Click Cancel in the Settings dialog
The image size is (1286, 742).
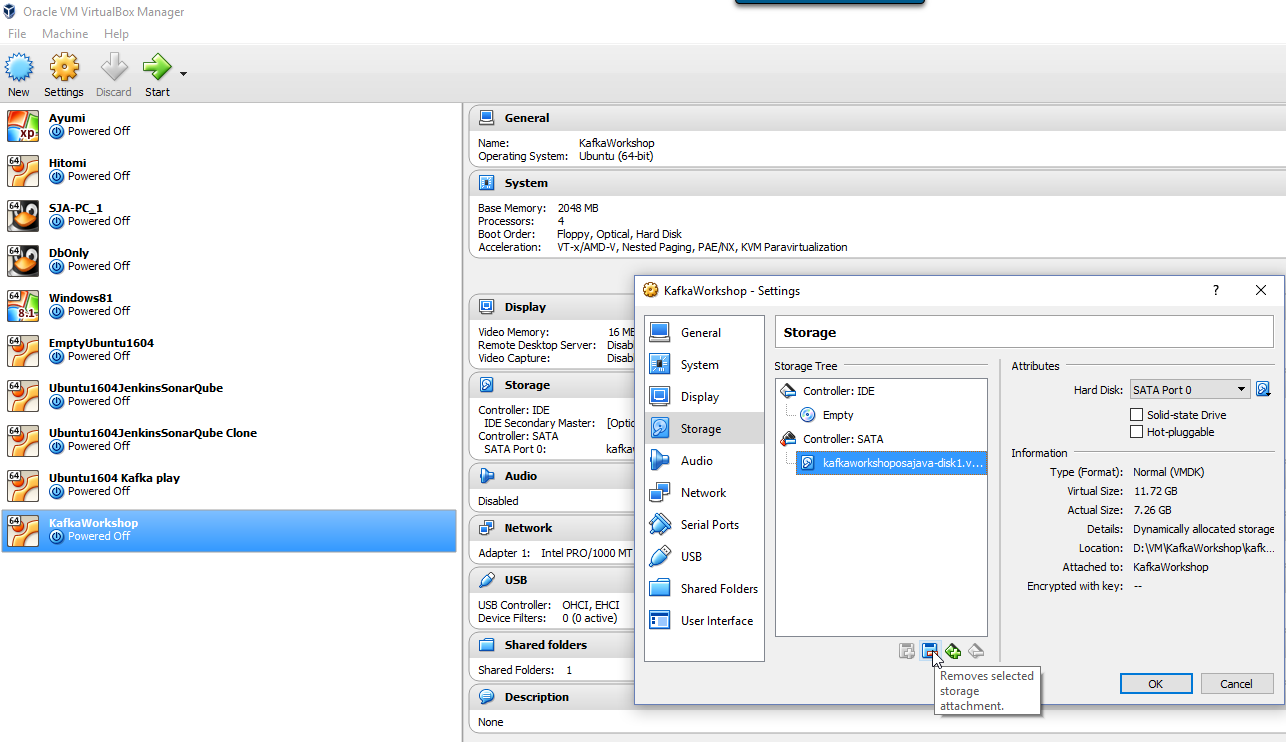(1237, 684)
